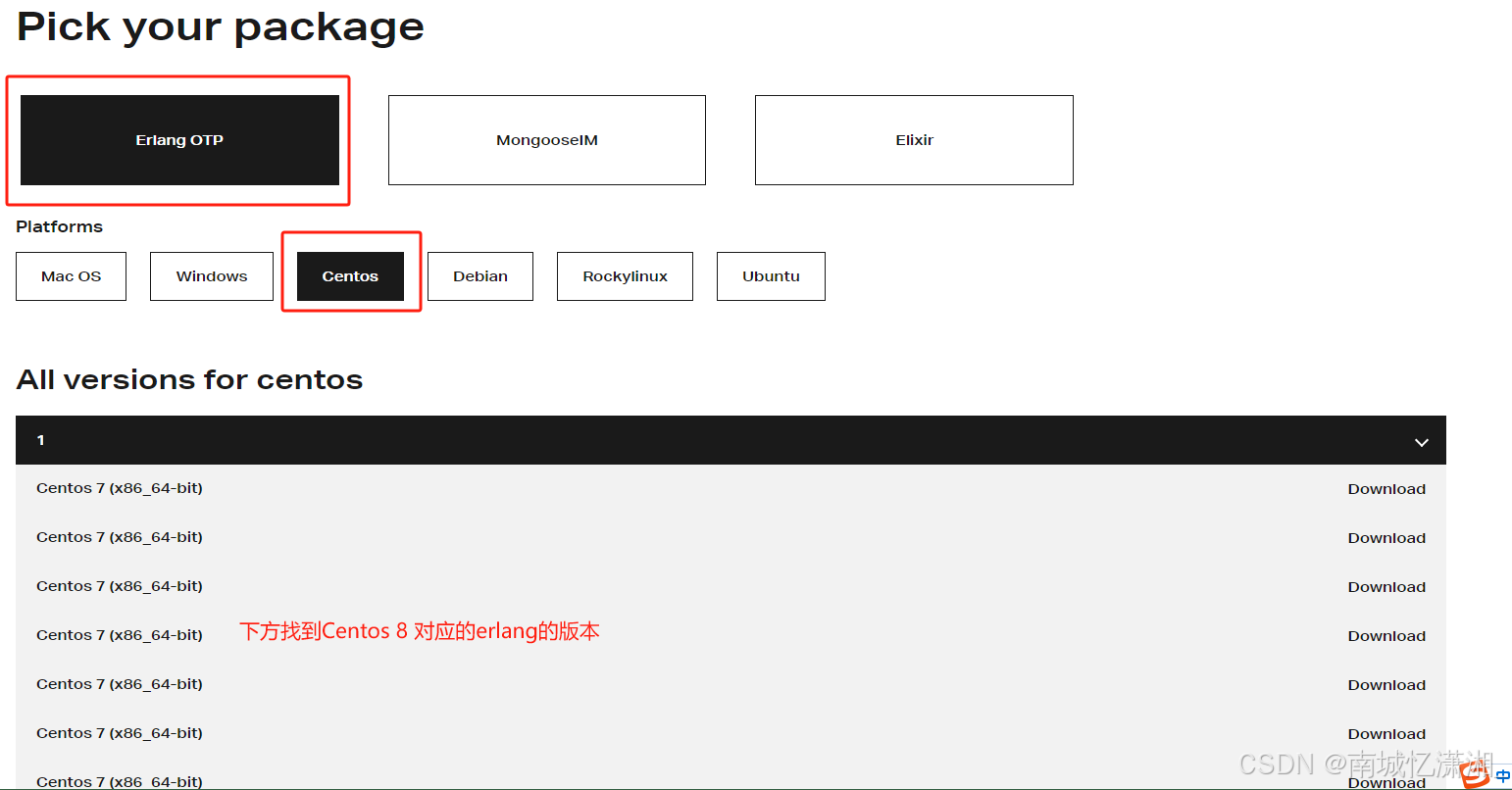This screenshot has width=1512, height=790.
Task: Select the Erlang OTP package
Action: click(x=179, y=140)
